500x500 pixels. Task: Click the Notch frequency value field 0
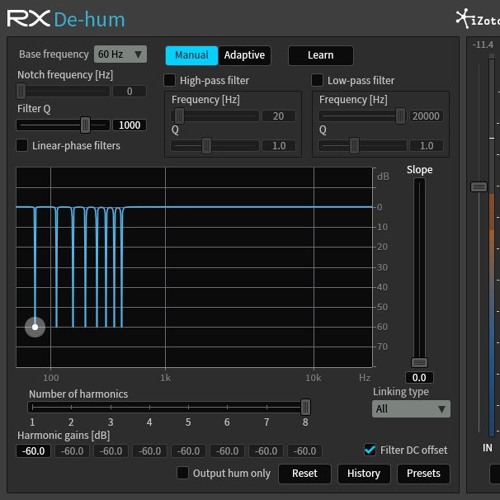click(x=129, y=91)
